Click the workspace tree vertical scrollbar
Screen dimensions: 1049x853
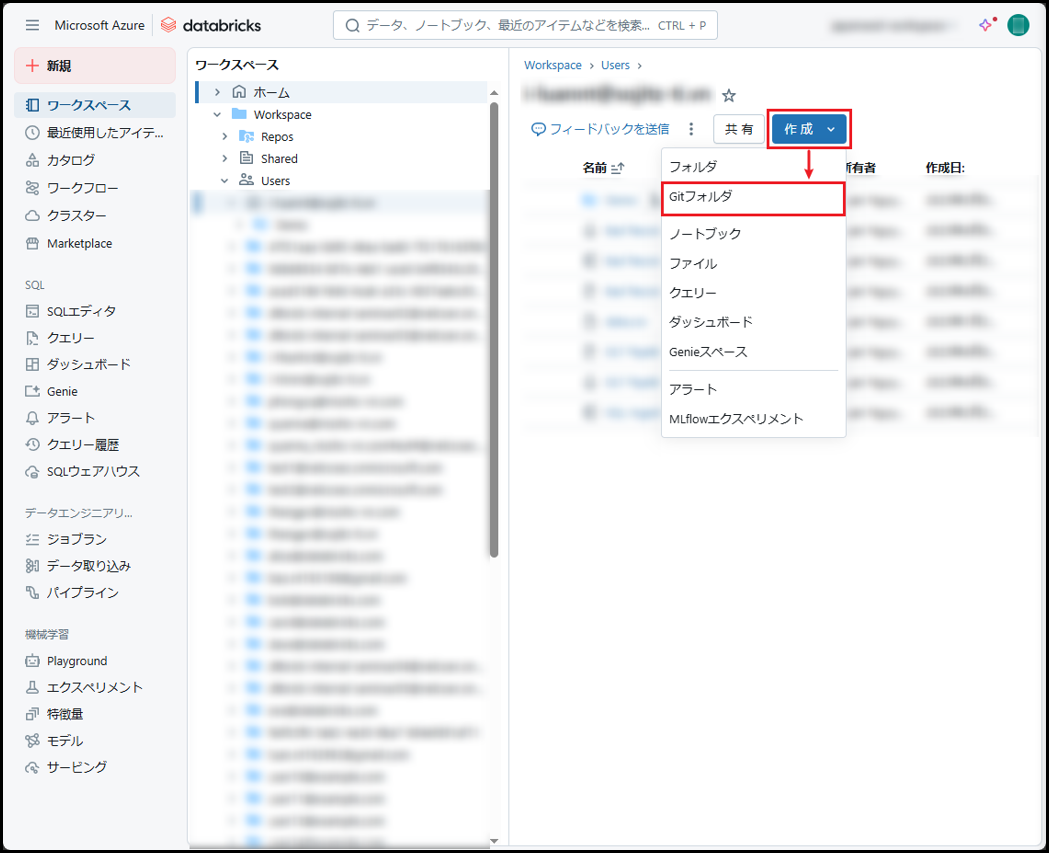coord(494,329)
